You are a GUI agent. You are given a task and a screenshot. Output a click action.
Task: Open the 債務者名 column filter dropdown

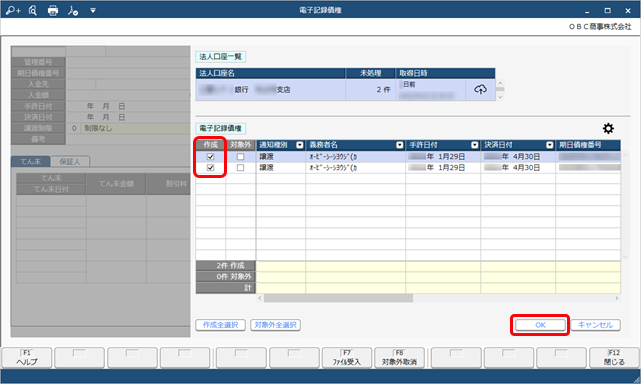[x=399, y=145]
